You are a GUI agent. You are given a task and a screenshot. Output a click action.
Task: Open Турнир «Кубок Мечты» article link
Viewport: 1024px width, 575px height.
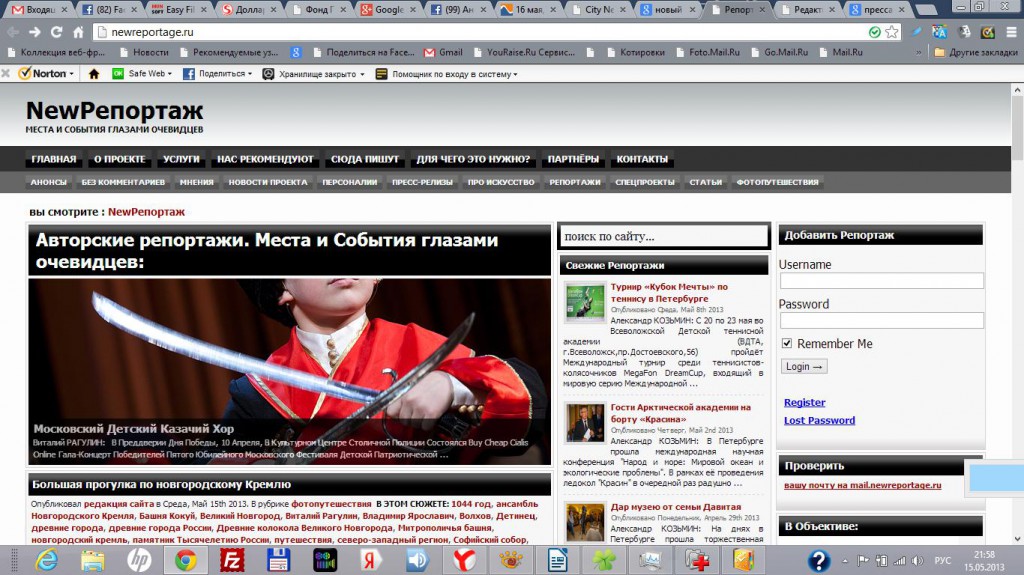coord(669,293)
